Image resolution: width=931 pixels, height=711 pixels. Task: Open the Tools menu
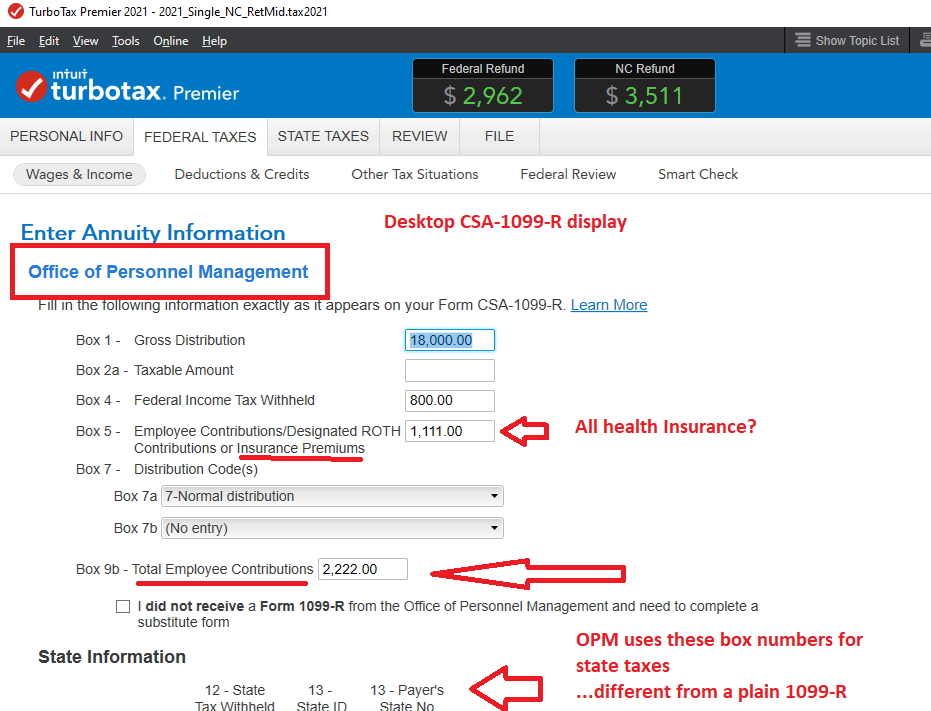[126, 41]
